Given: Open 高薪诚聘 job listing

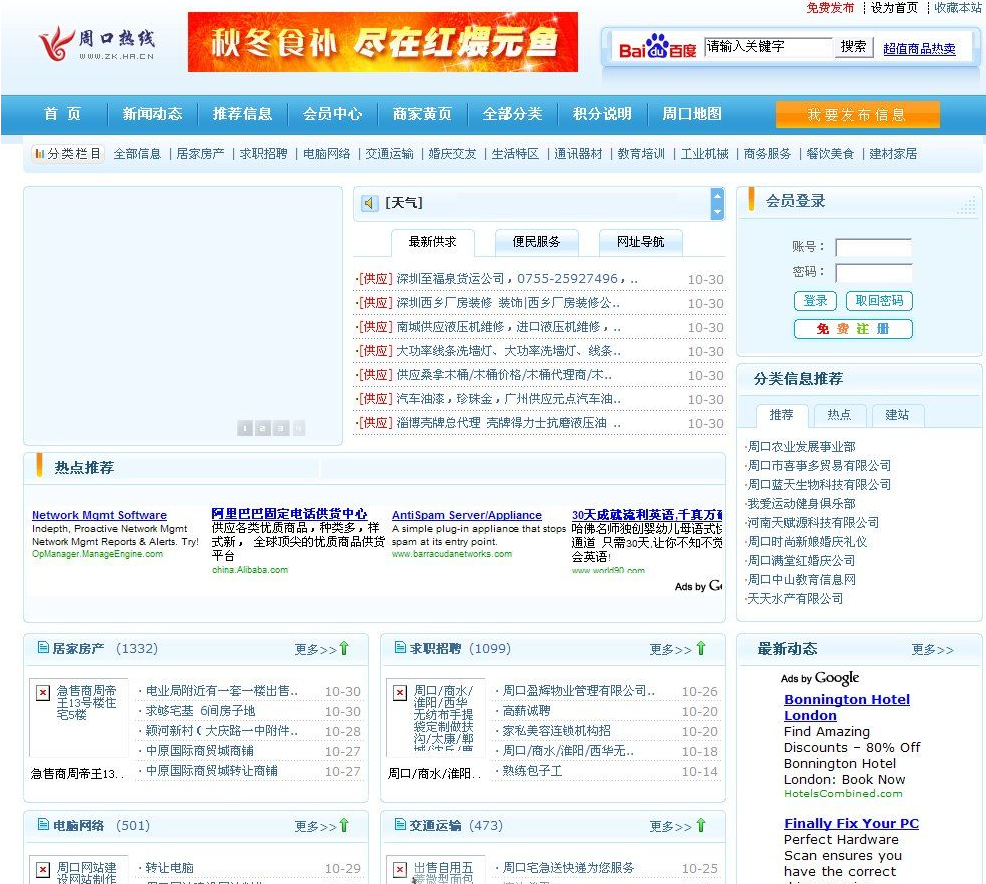Looking at the screenshot, I should pyautogui.click(x=526, y=710).
